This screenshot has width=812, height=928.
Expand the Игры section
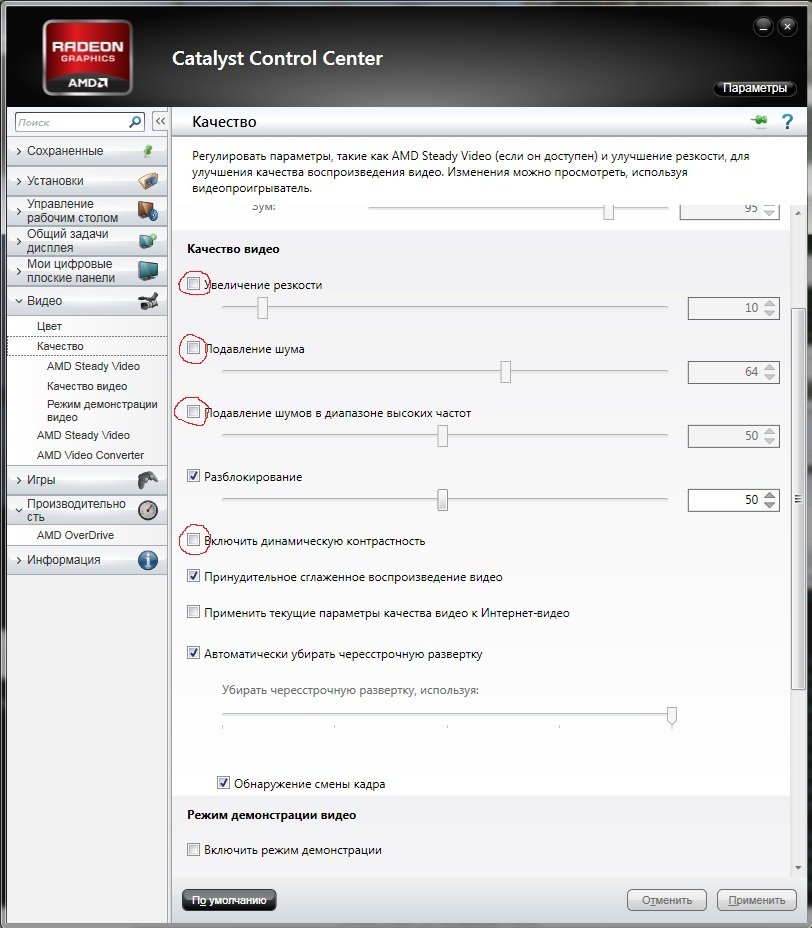coord(19,480)
